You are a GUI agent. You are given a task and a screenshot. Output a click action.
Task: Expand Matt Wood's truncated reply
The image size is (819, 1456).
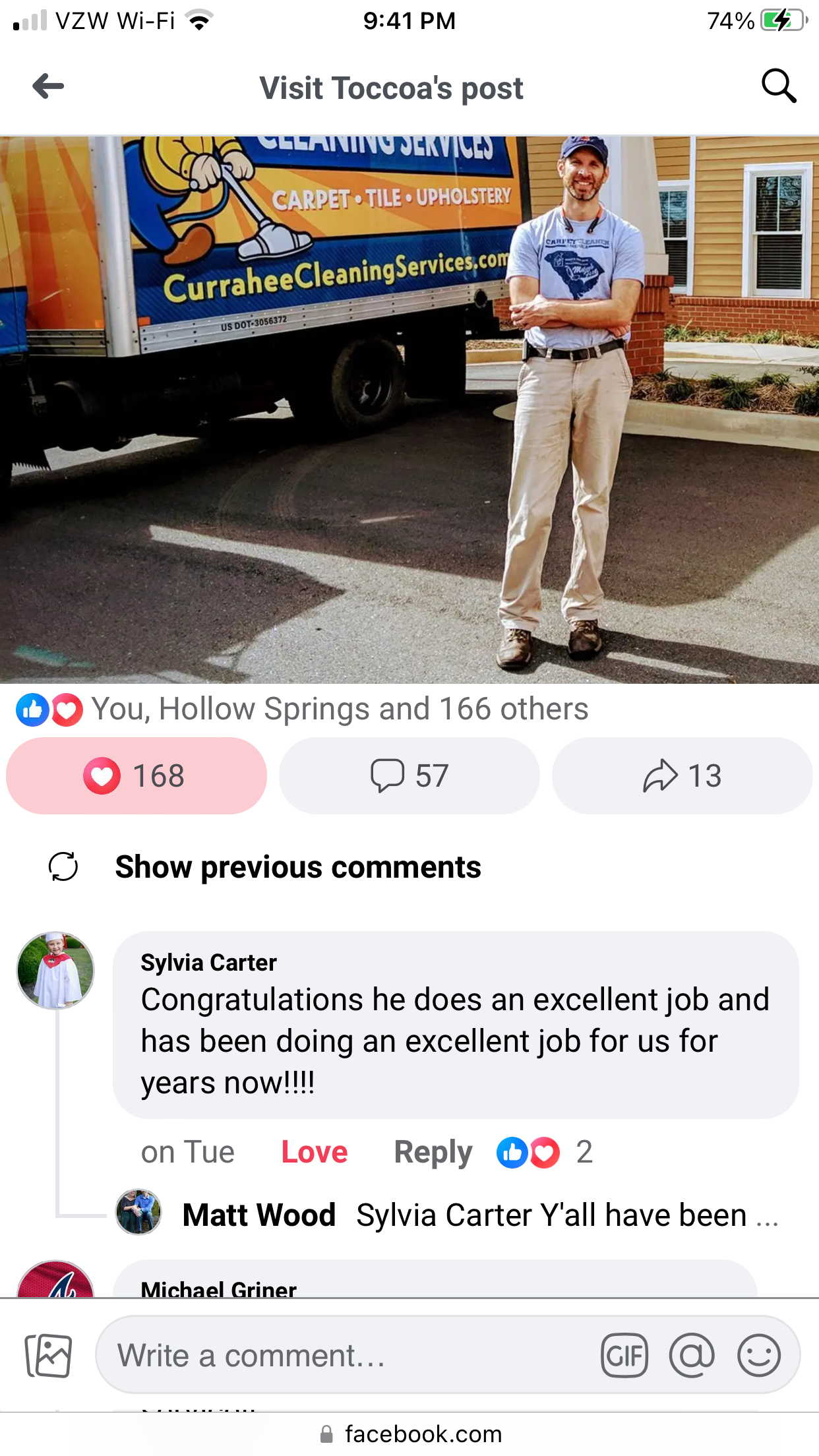[x=481, y=1215]
